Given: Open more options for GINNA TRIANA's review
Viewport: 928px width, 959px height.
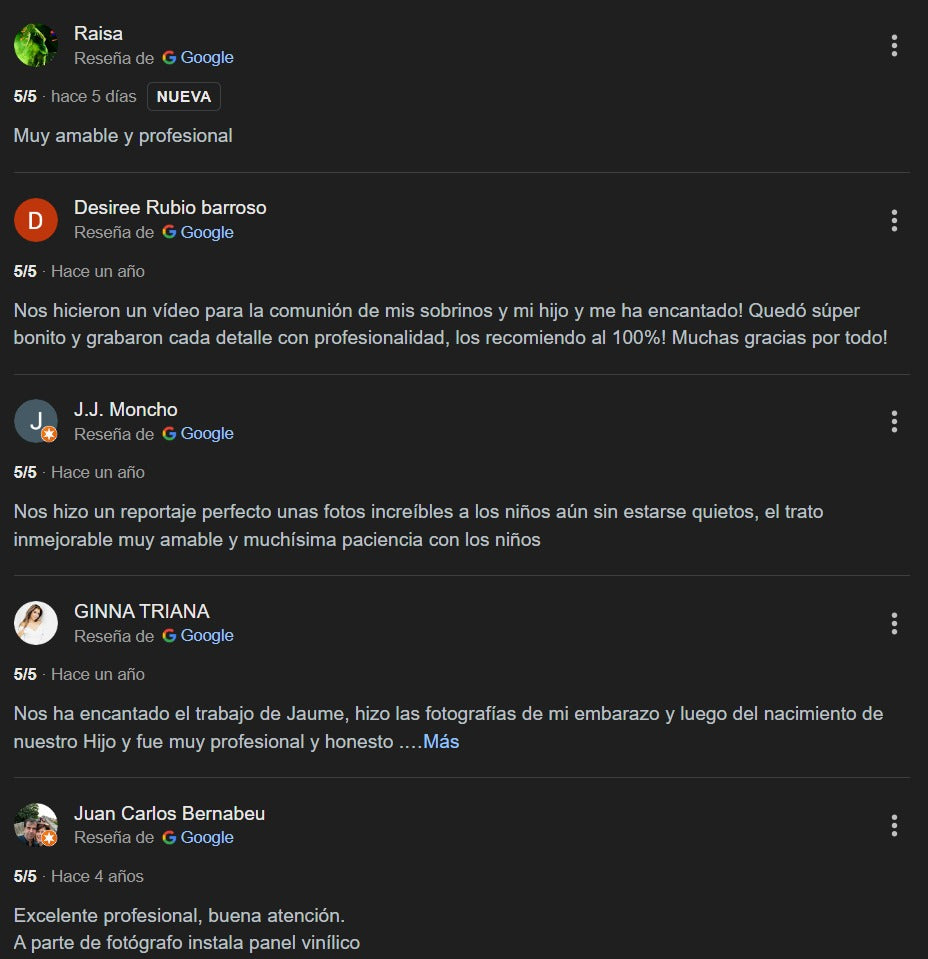Looking at the screenshot, I should point(894,623).
